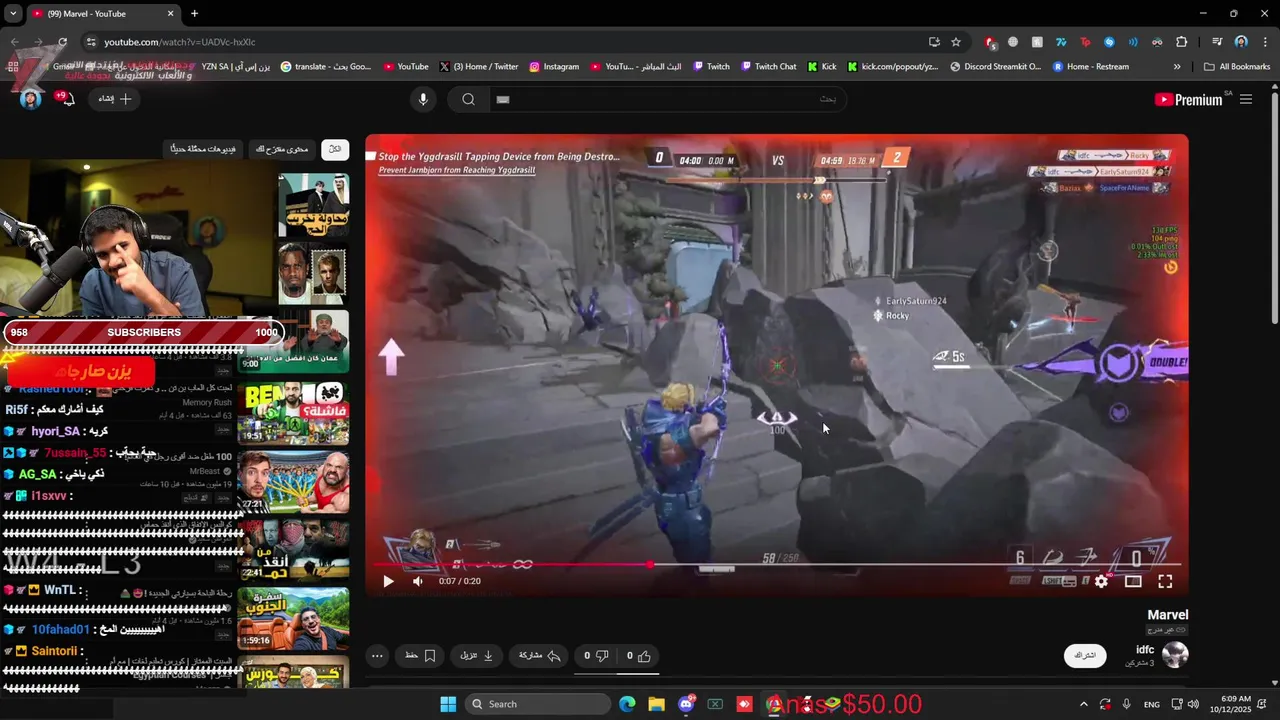
Task: Click the address bar URL
Action: 180,42
